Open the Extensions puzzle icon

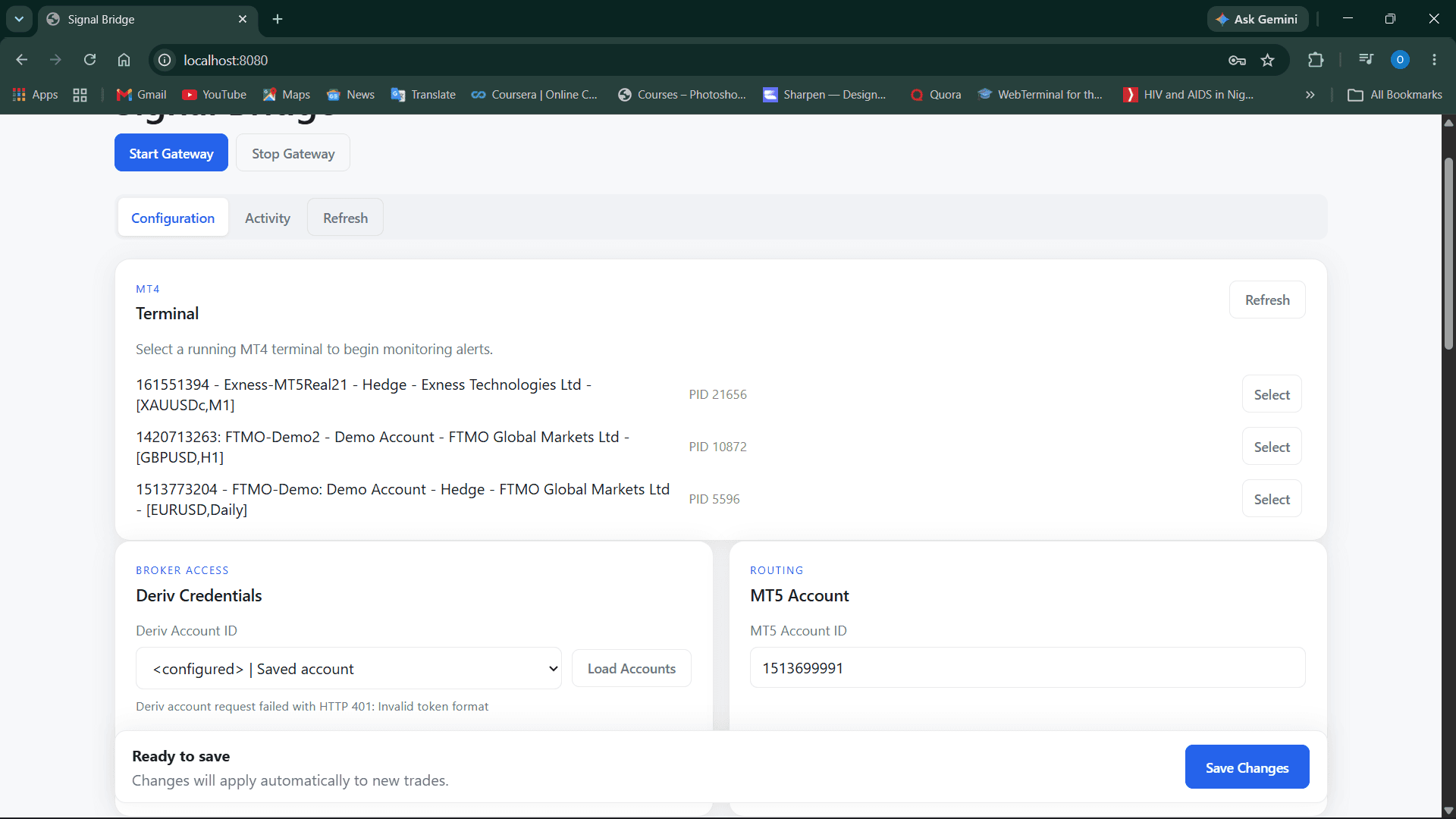[1316, 60]
